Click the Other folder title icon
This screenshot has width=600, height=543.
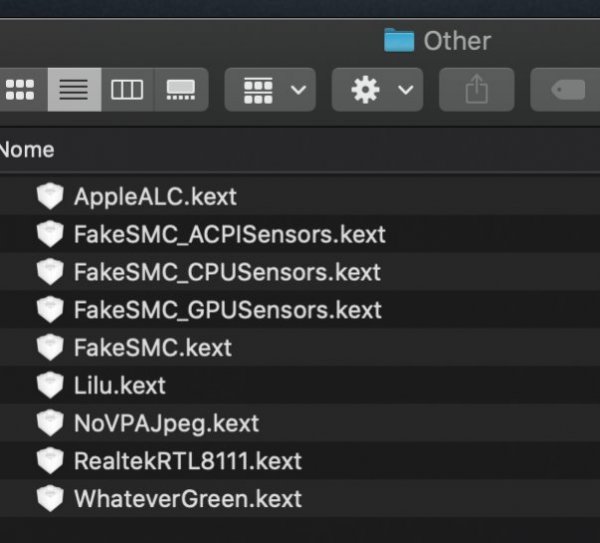[x=399, y=41]
